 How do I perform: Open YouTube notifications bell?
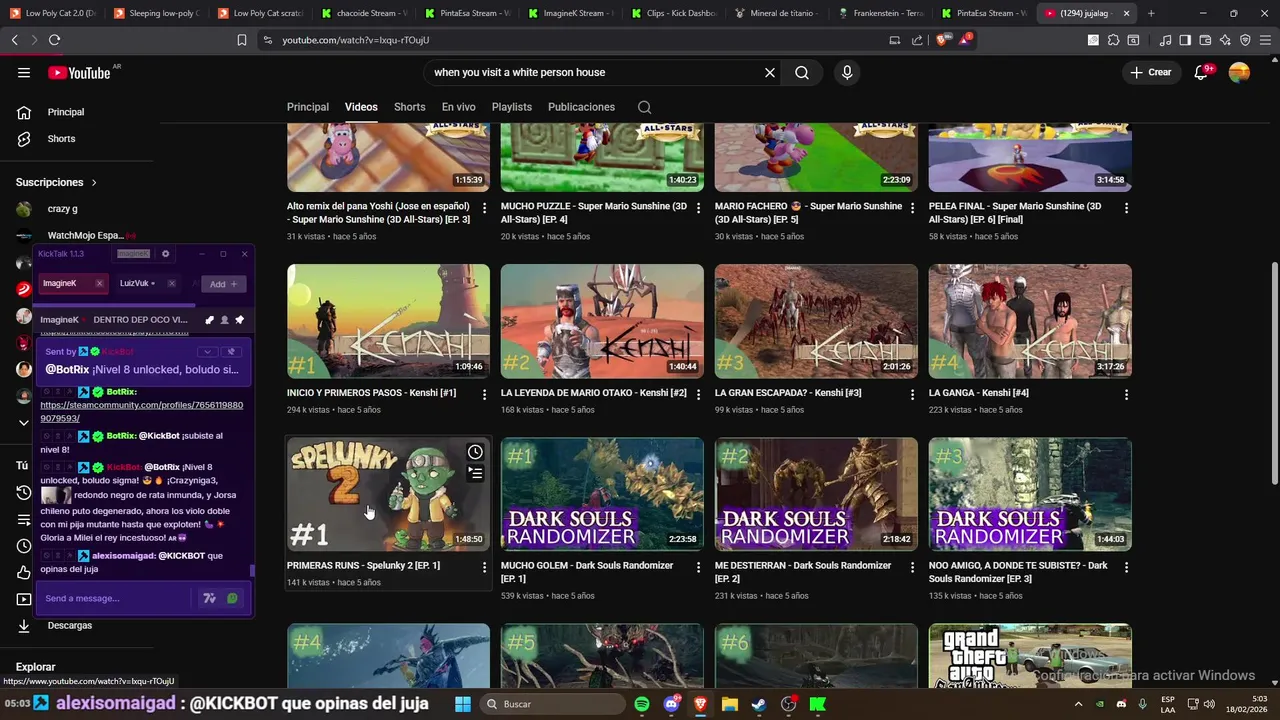(x=1201, y=72)
